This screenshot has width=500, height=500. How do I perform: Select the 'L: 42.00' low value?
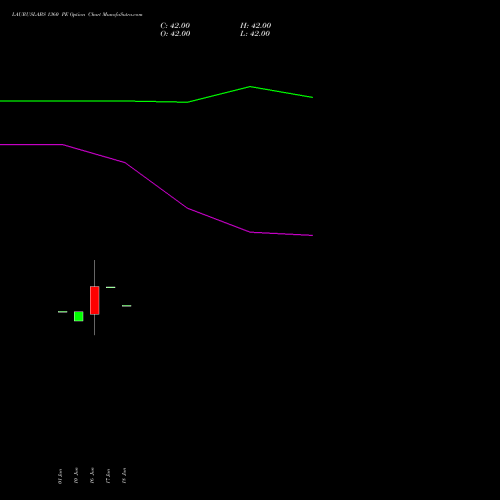[255, 34]
